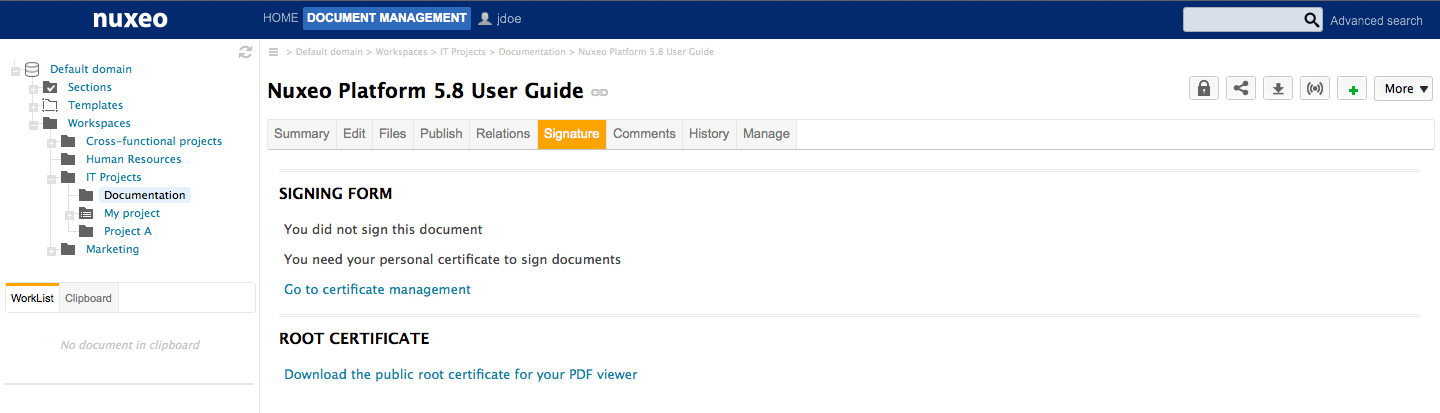Refresh the navigation tree
This screenshot has height=413, width=1440.
click(x=245, y=52)
